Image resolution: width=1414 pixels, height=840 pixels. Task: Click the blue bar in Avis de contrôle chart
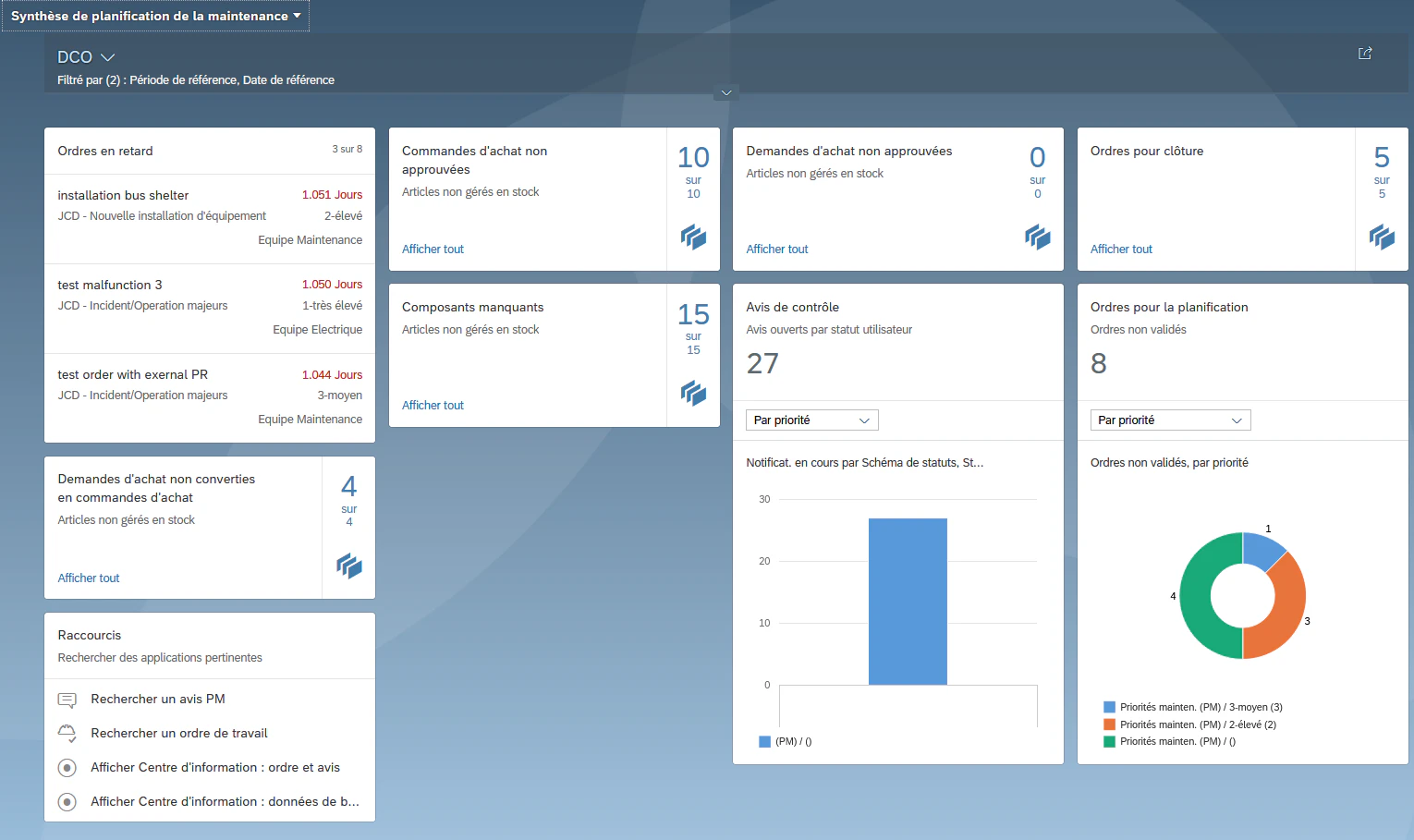(x=908, y=602)
